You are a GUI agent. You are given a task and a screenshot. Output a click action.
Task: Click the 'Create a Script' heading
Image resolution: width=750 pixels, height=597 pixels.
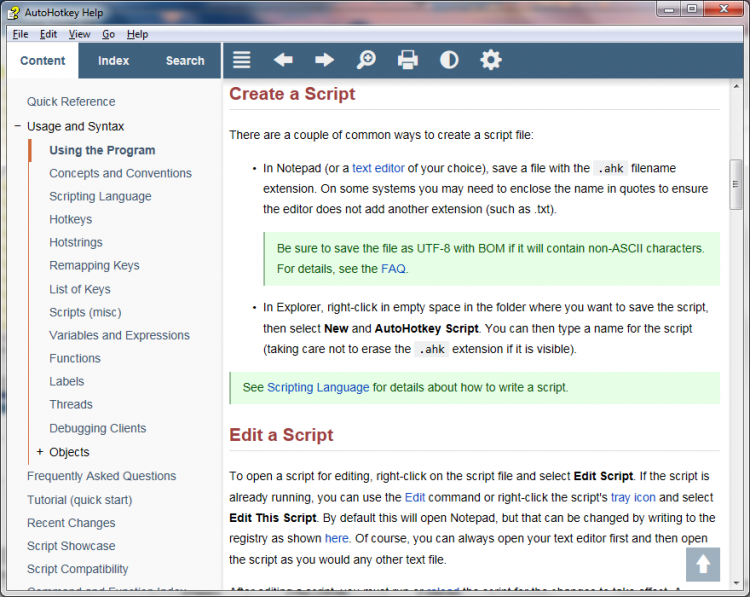click(292, 93)
